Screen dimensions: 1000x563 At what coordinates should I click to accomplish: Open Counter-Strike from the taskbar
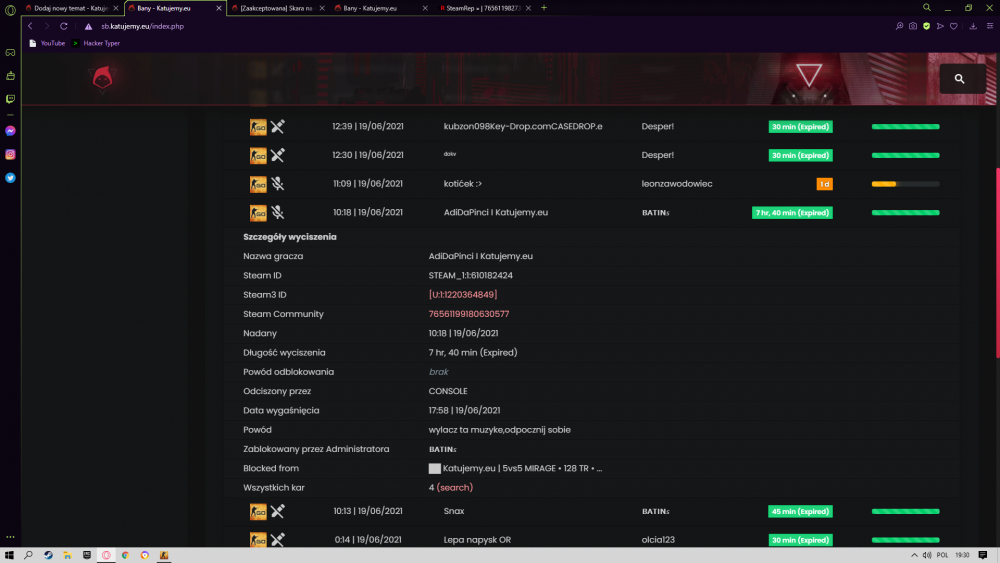164,555
